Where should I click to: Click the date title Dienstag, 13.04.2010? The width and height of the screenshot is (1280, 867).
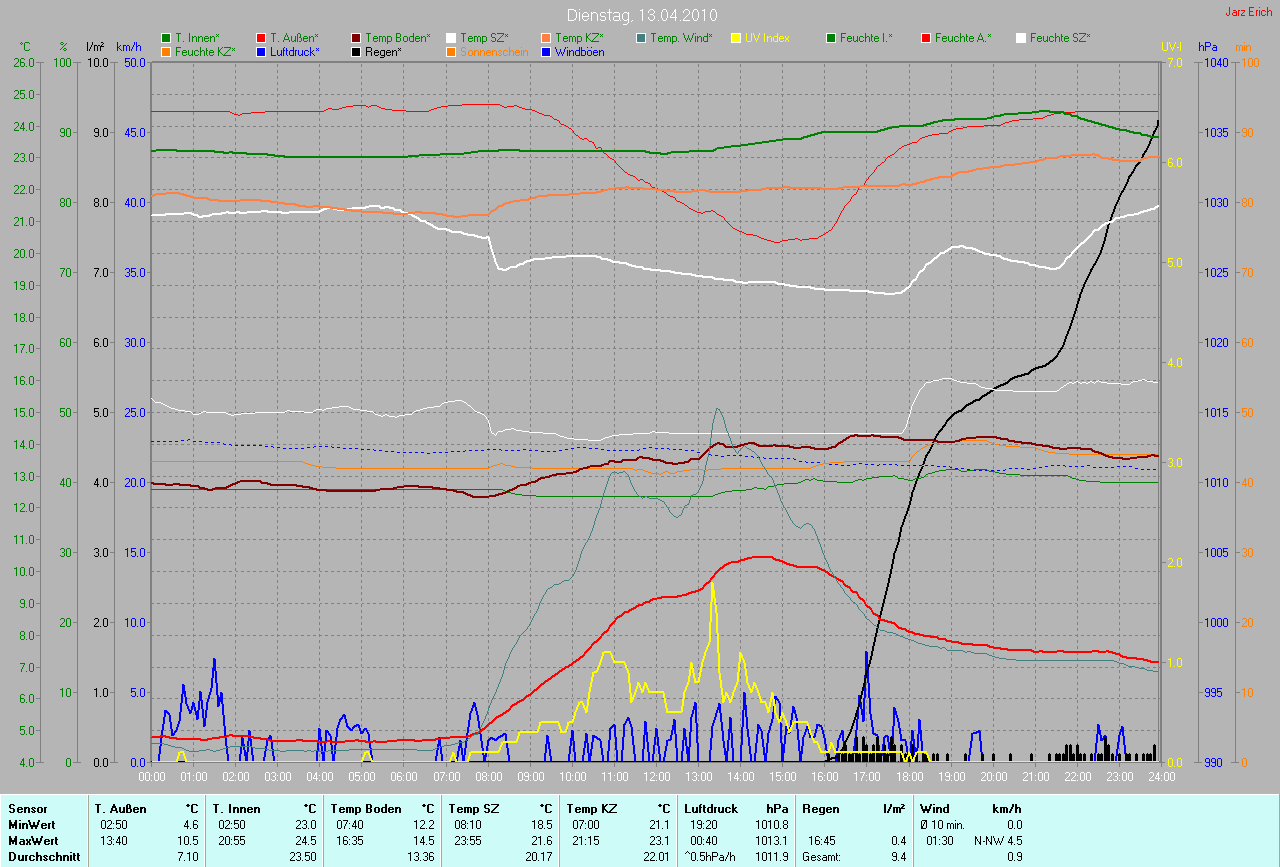point(639,15)
